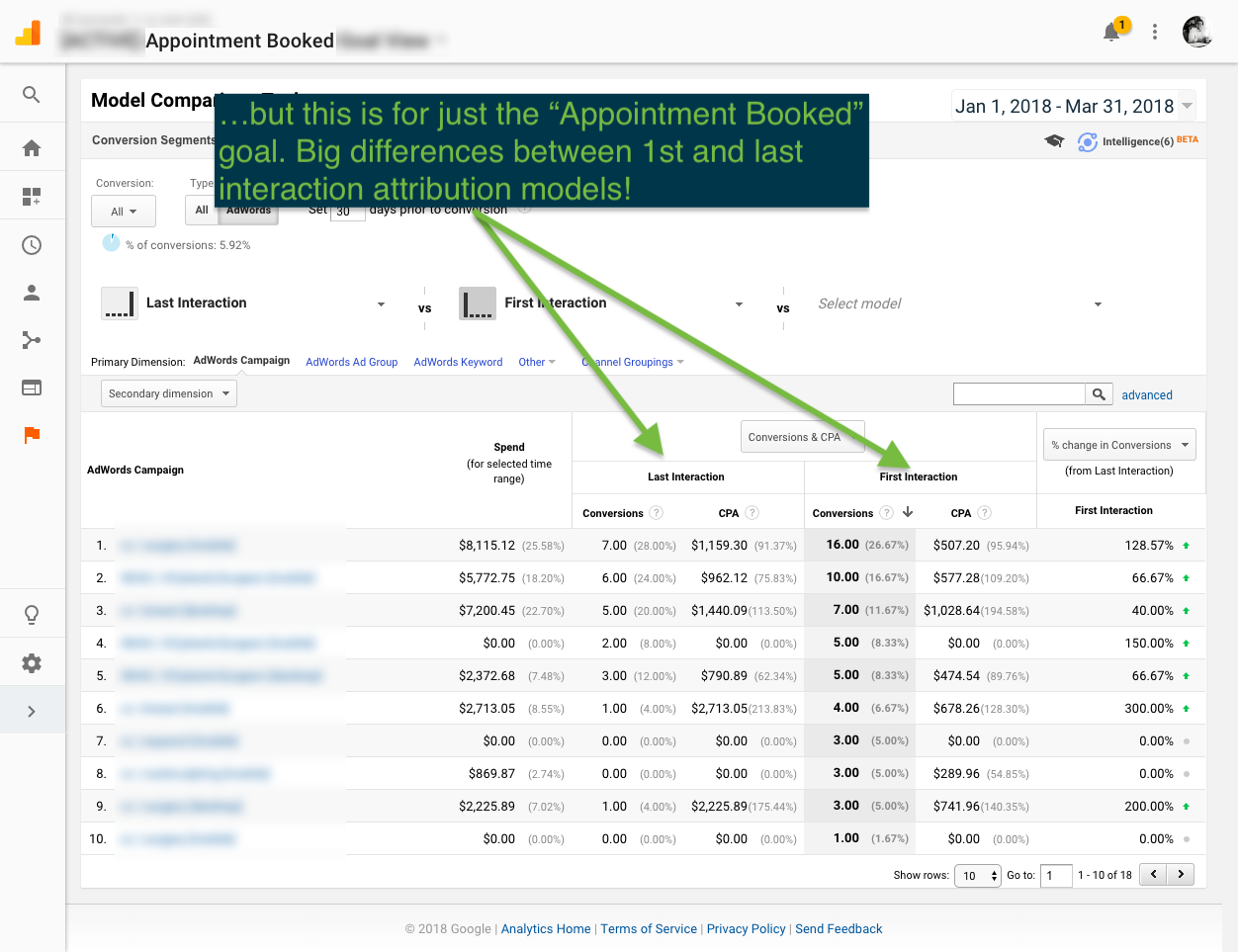
Task: Open the Secondary dimension dropdown
Action: click(169, 393)
